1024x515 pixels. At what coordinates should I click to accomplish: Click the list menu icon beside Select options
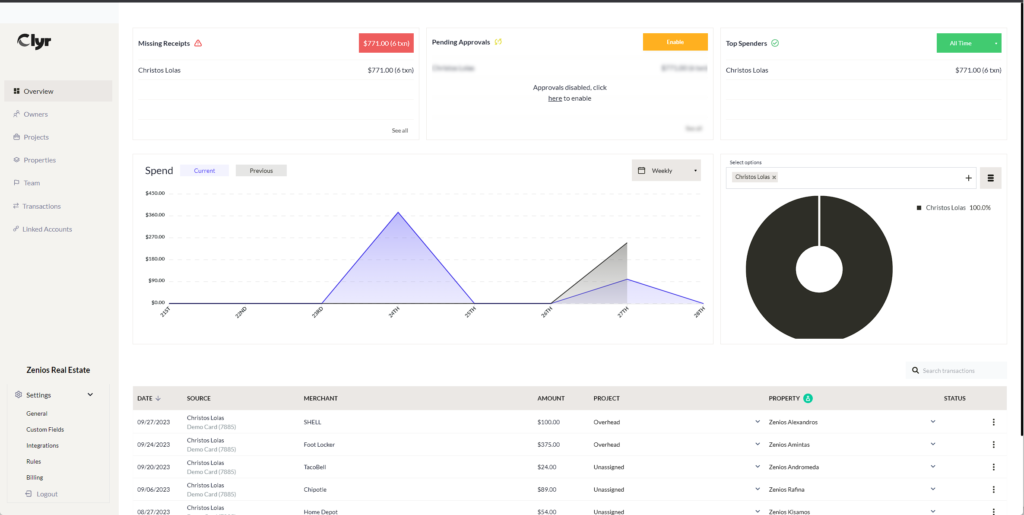(991, 178)
